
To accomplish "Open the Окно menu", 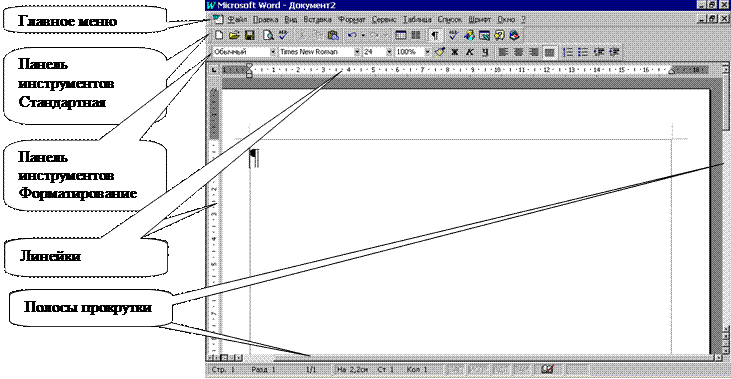I will click(506, 20).
